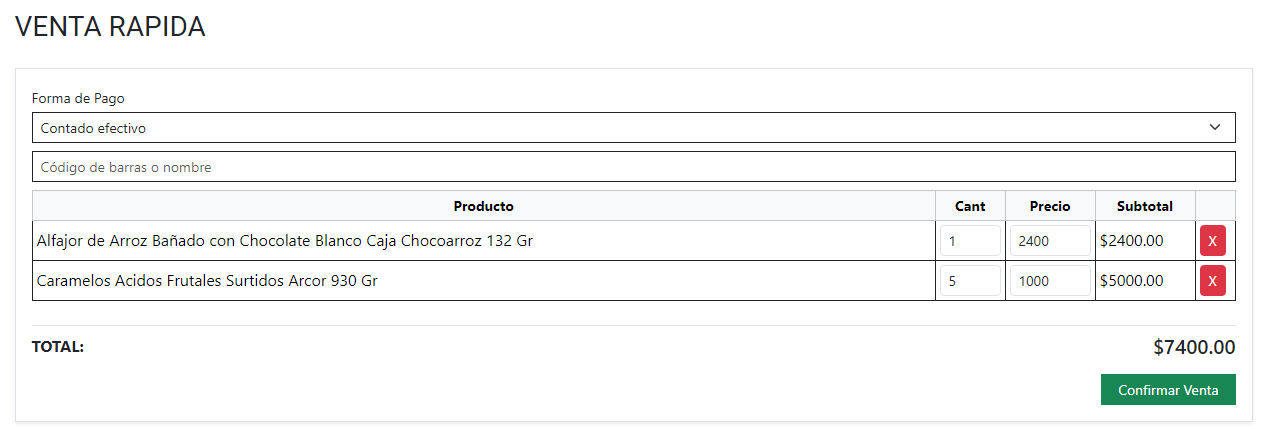Select the Caramelos Acidos Frutales product name

coord(207,281)
